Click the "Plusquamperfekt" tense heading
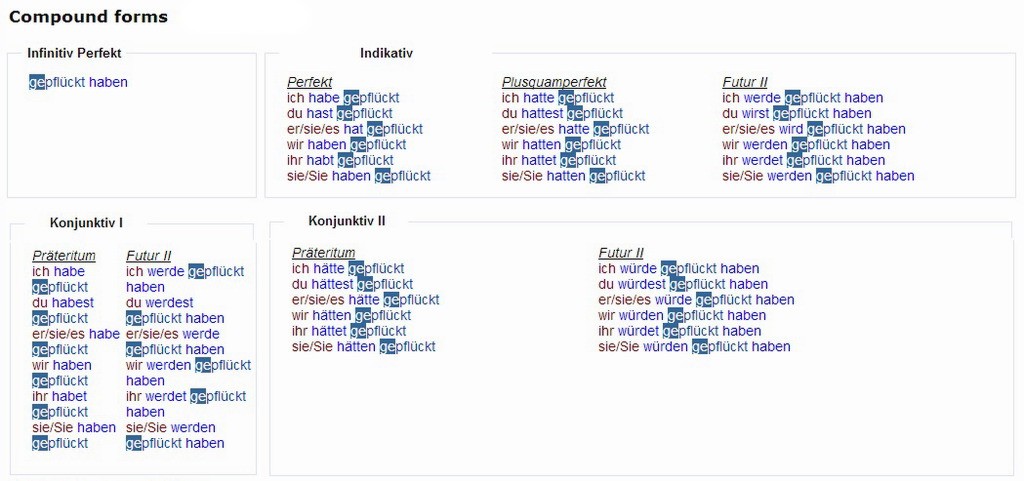Image resolution: width=1024 pixels, height=481 pixels. [x=554, y=82]
